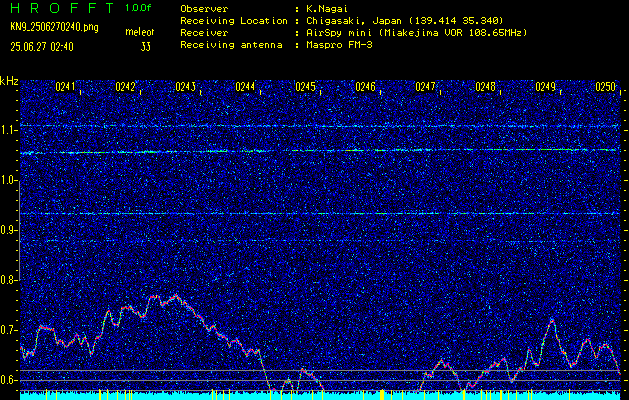Image resolution: width=629 pixels, height=400 pixels.
Task: Select the 0241 time marker label
Action: (x=65, y=87)
